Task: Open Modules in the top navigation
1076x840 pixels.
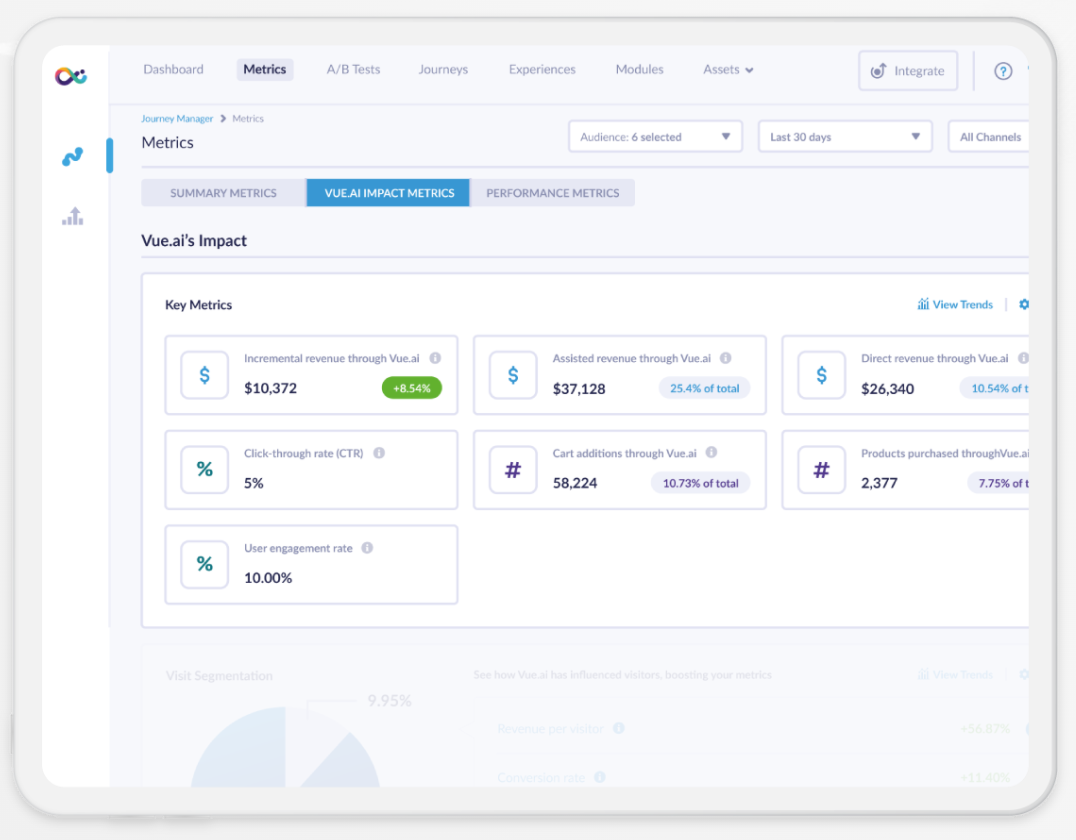Action: tap(640, 69)
